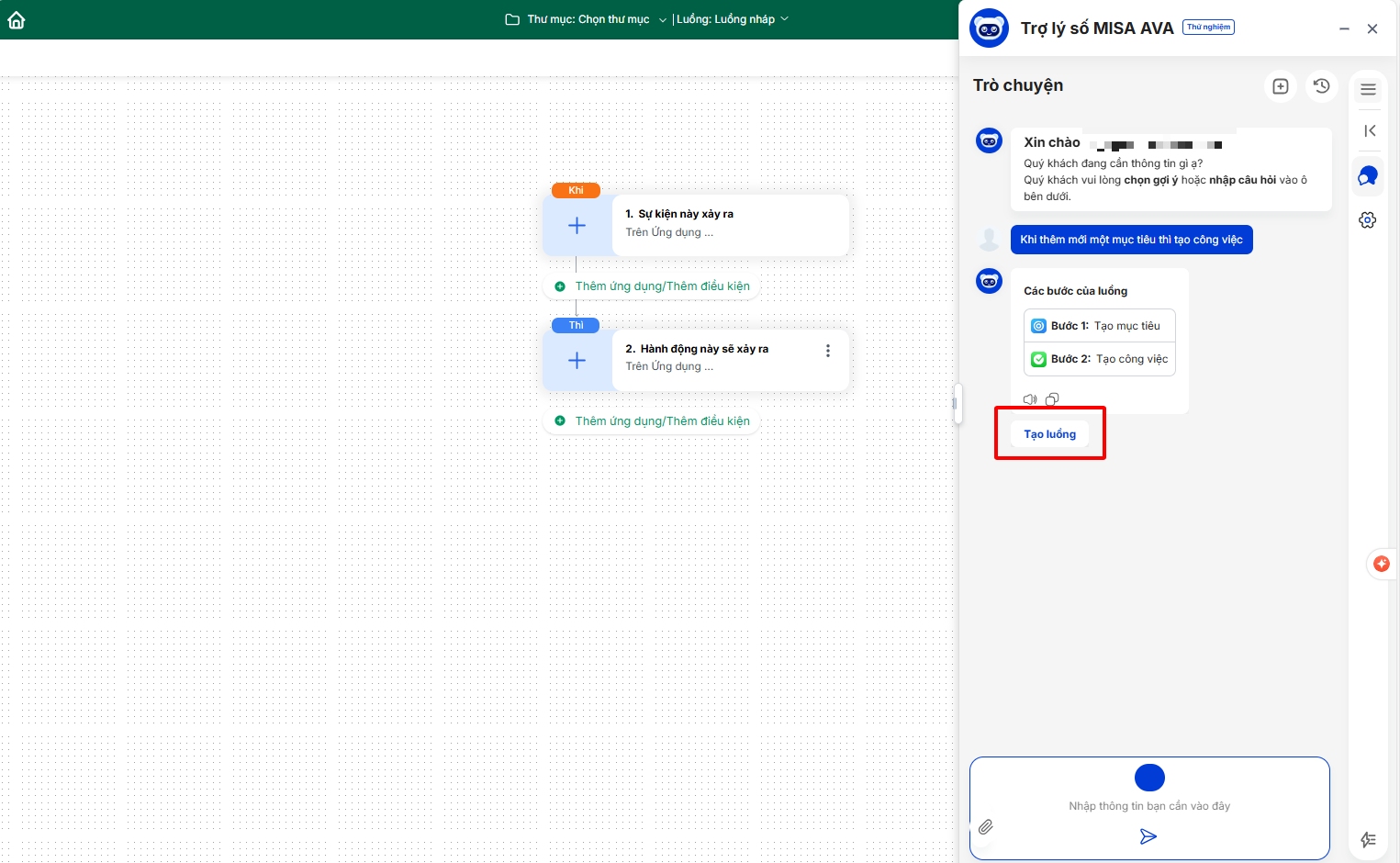Open the chat history clock icon

tap(1321, 86)
